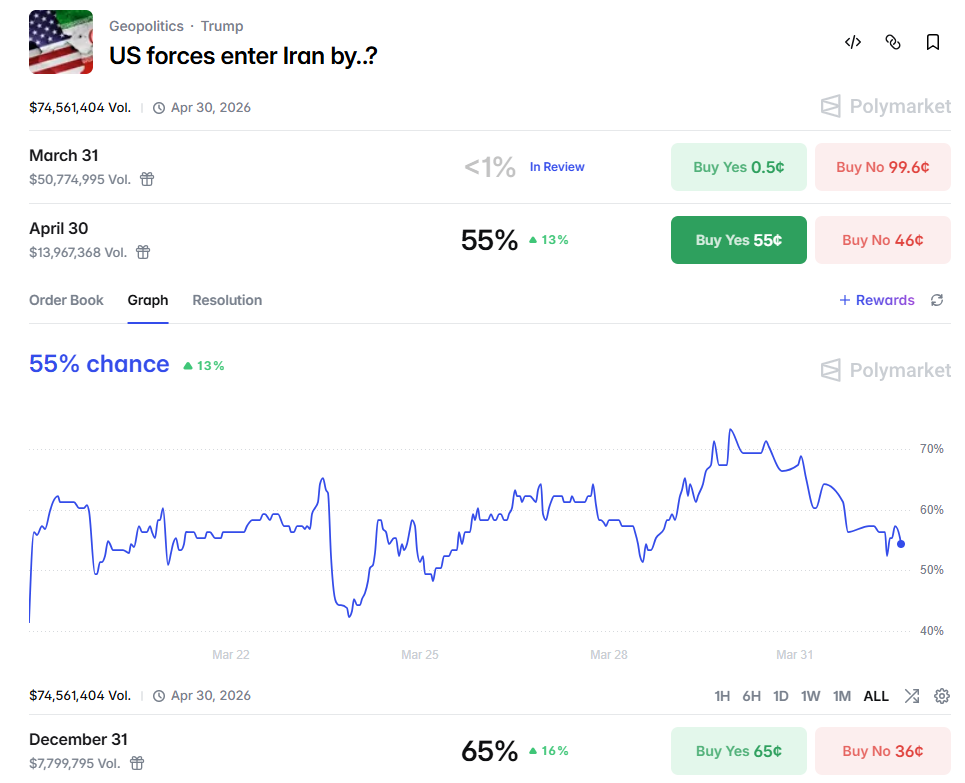Click the gift icon beside March 31 volume
The height and width of the screenshot is (783, 965).
(147, 179)
